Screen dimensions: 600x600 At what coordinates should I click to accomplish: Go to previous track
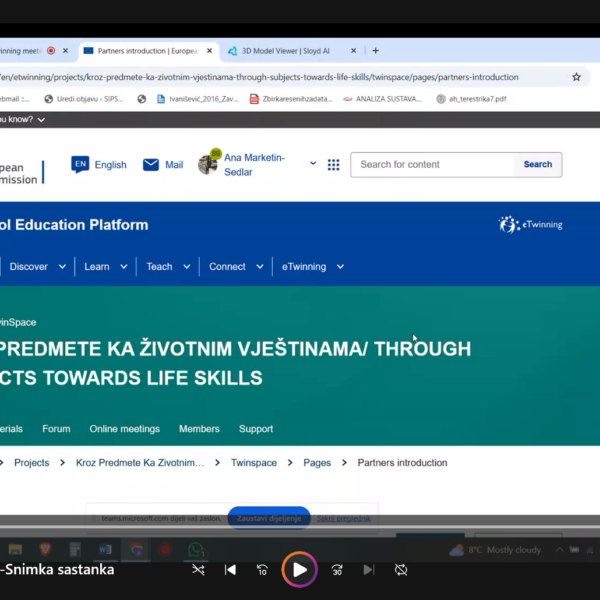tap(230, 570)
